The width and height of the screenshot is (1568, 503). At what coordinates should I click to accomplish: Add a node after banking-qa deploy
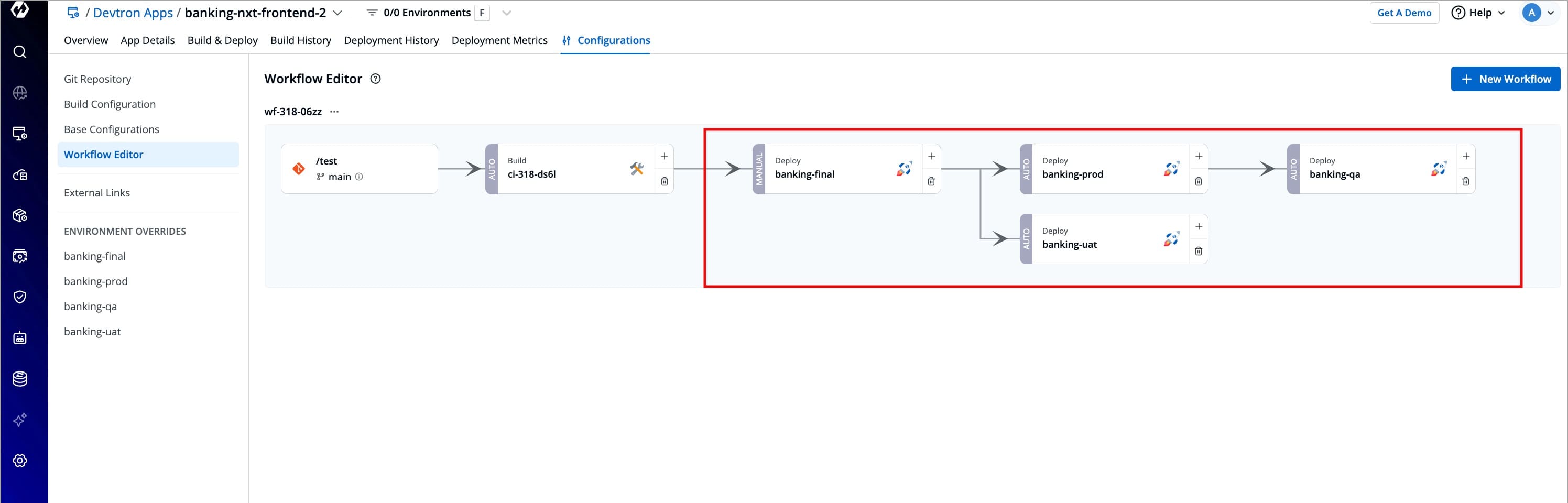pos(1466,156)
